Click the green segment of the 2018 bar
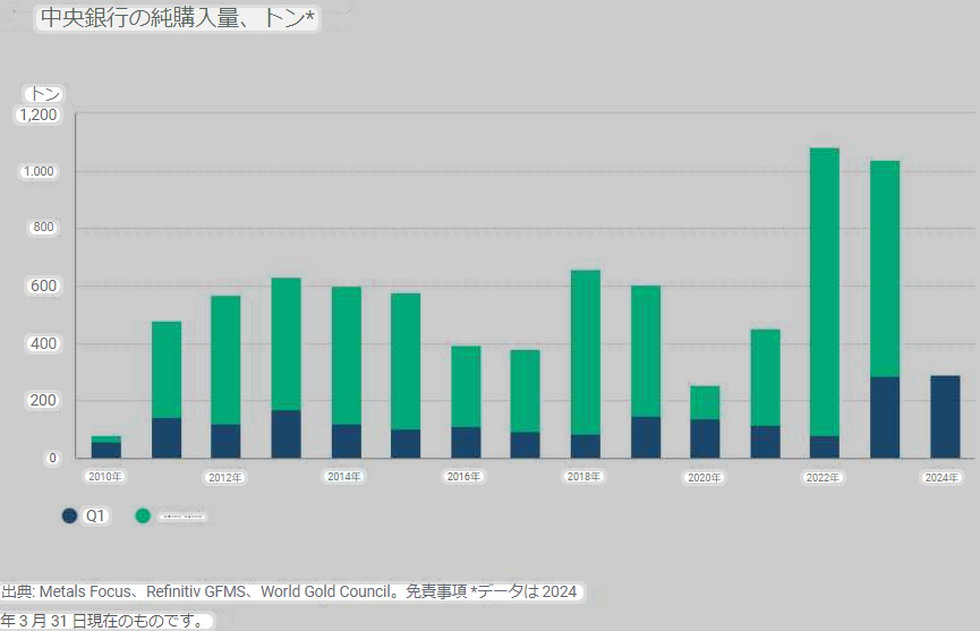This screenshot has width=980, height=631. point(585,350)
